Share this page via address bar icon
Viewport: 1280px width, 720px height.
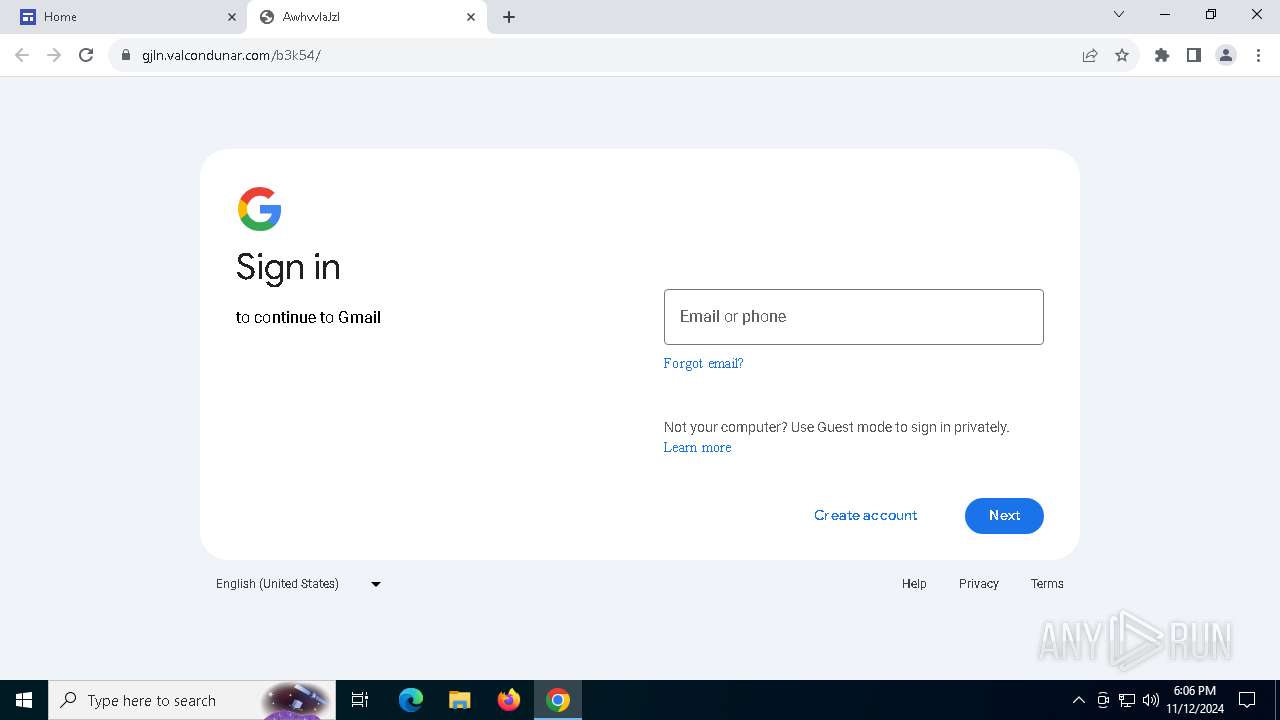[1090, 55]
